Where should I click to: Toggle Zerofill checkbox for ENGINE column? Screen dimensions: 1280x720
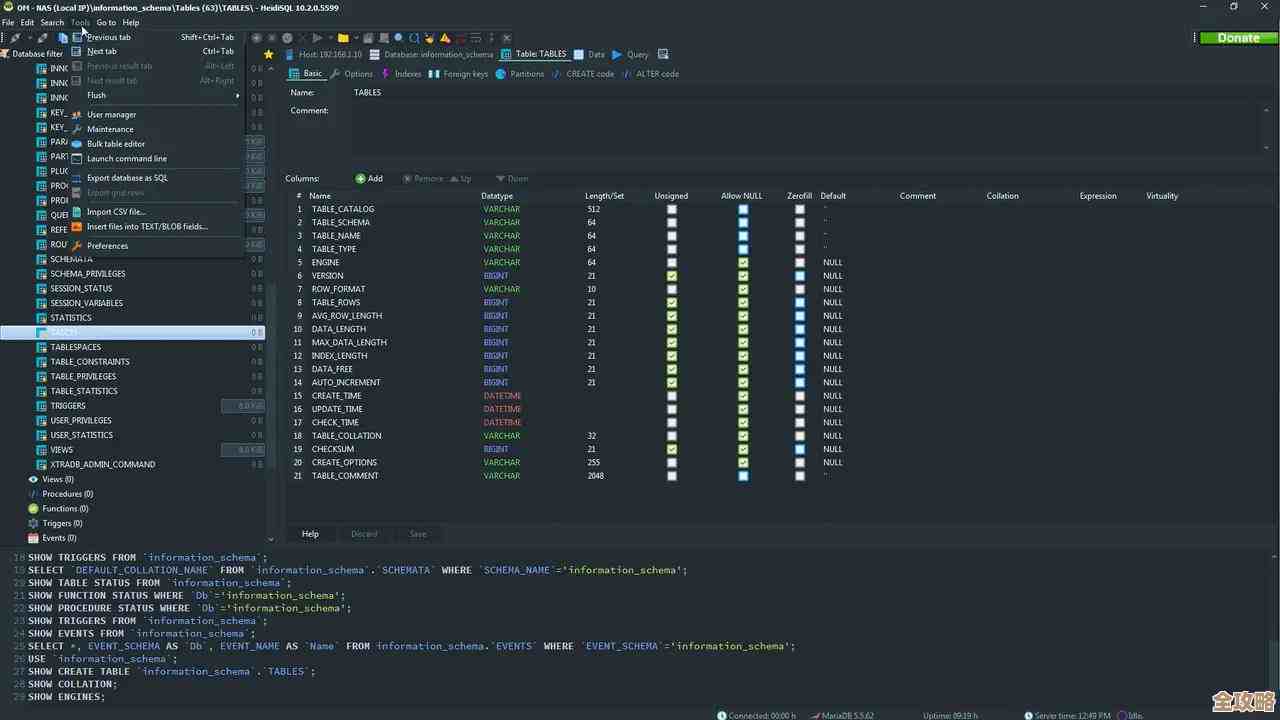(x=799, y=262)
